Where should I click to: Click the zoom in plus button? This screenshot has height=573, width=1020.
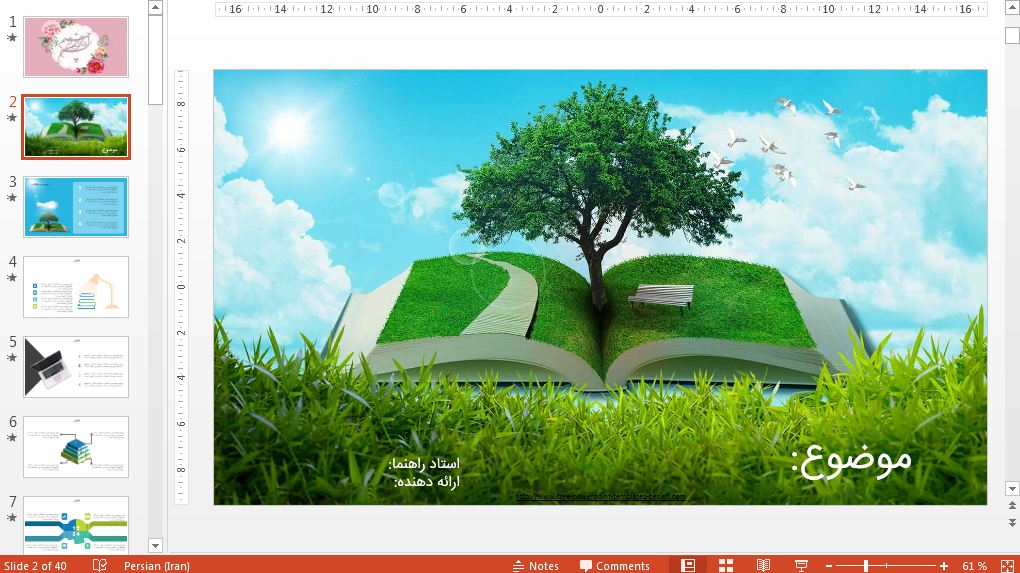[944, 566]
